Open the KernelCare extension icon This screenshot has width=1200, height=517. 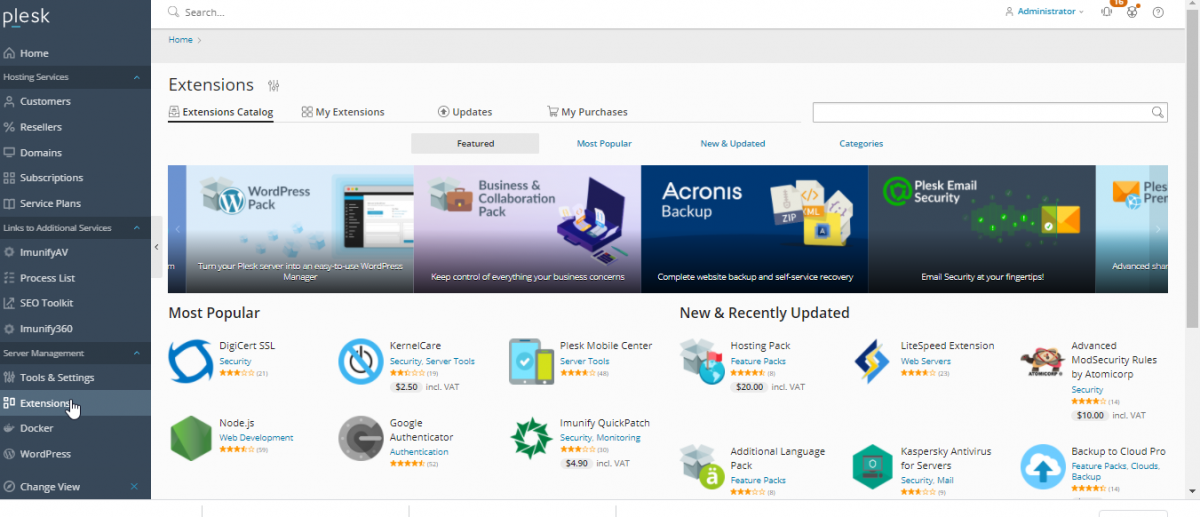[360, 361]
